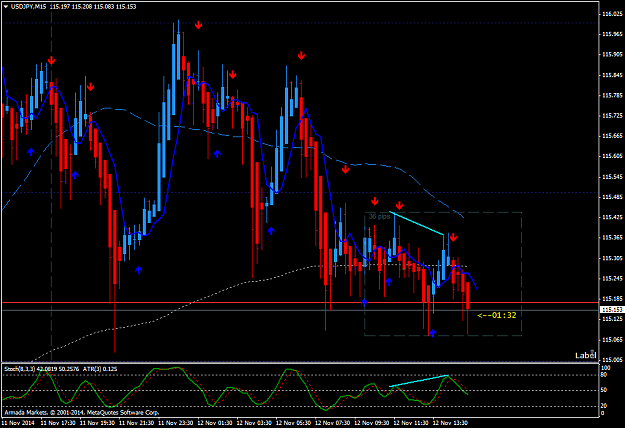Click stochastic scale level 100
This screenshot has width=625, height=428.
pos(606,368)
